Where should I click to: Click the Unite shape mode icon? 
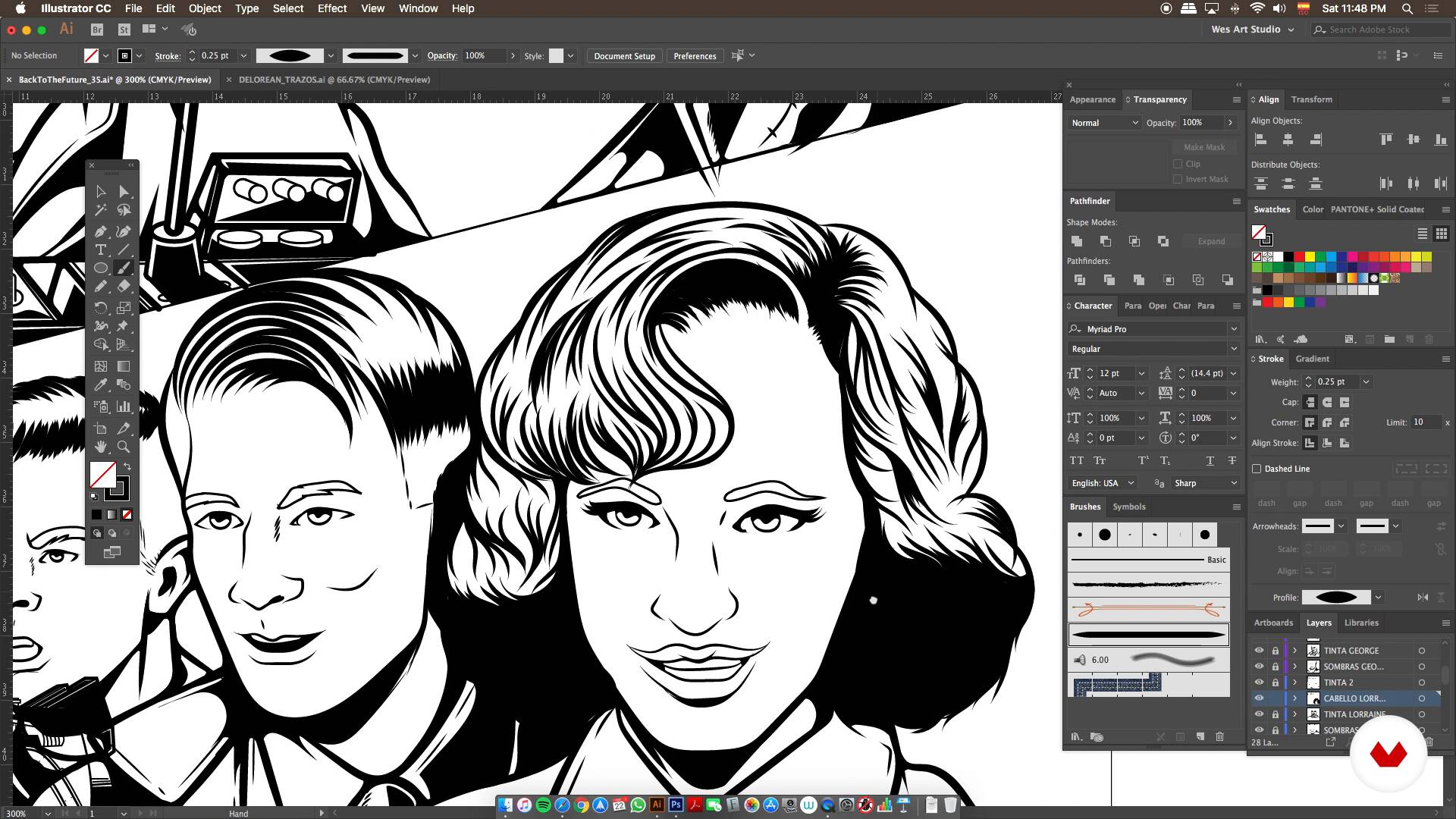pos(1076,241)
